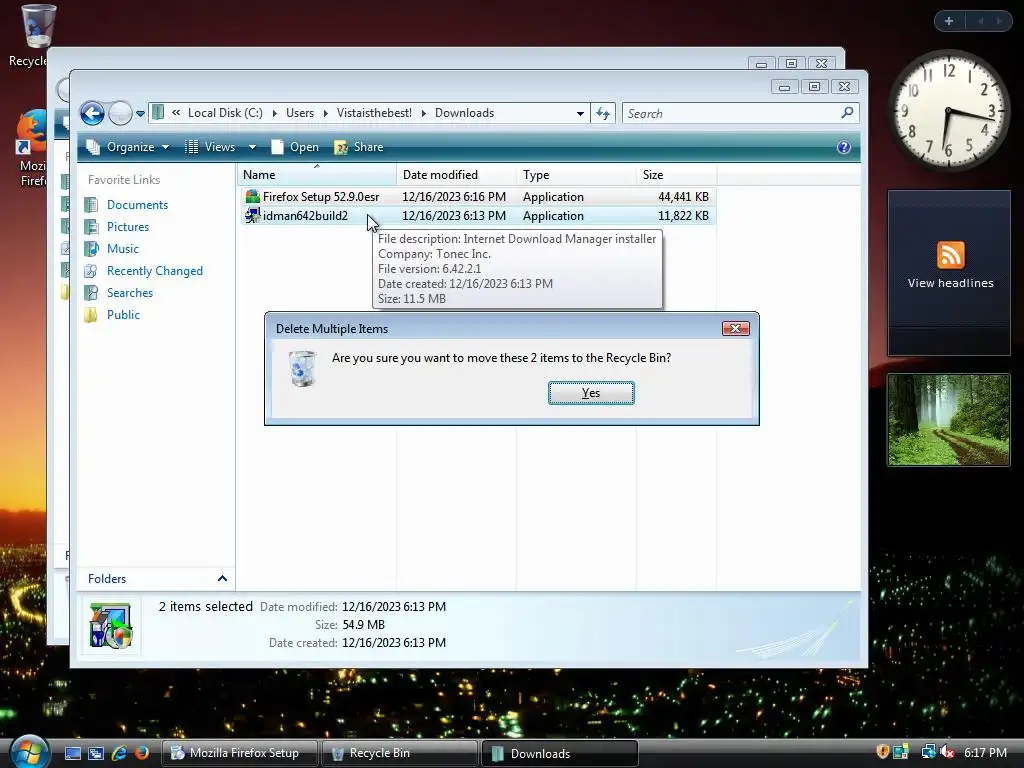Switch to Mozilla Firefox Setup taskbar button
1024x768 pixels.
coord(240,753)
